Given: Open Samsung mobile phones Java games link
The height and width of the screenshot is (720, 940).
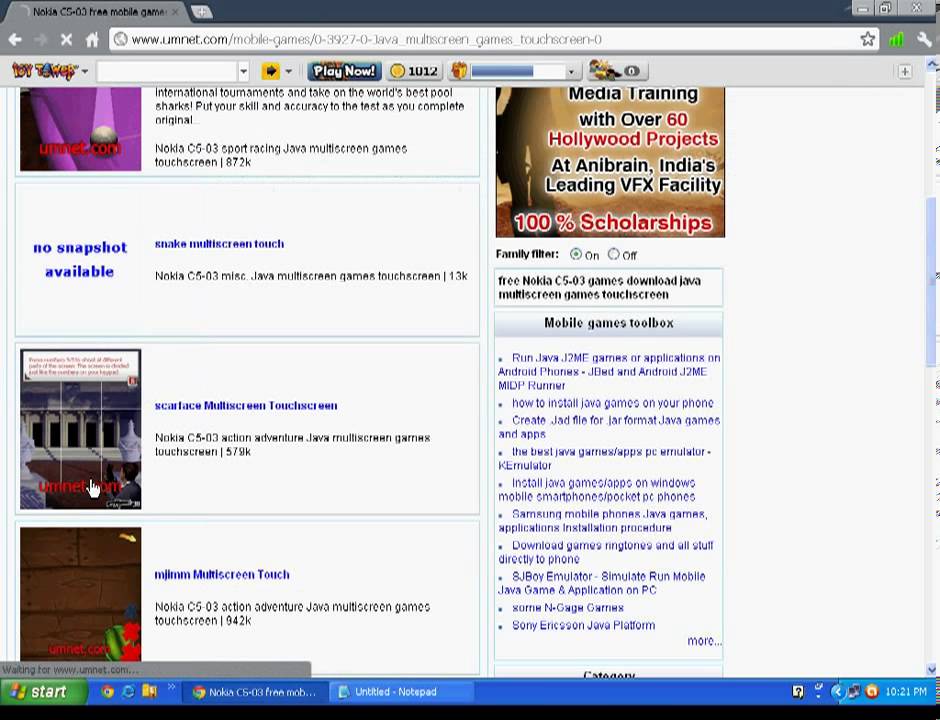Looking at the screenshot, I should coord(602,521).
